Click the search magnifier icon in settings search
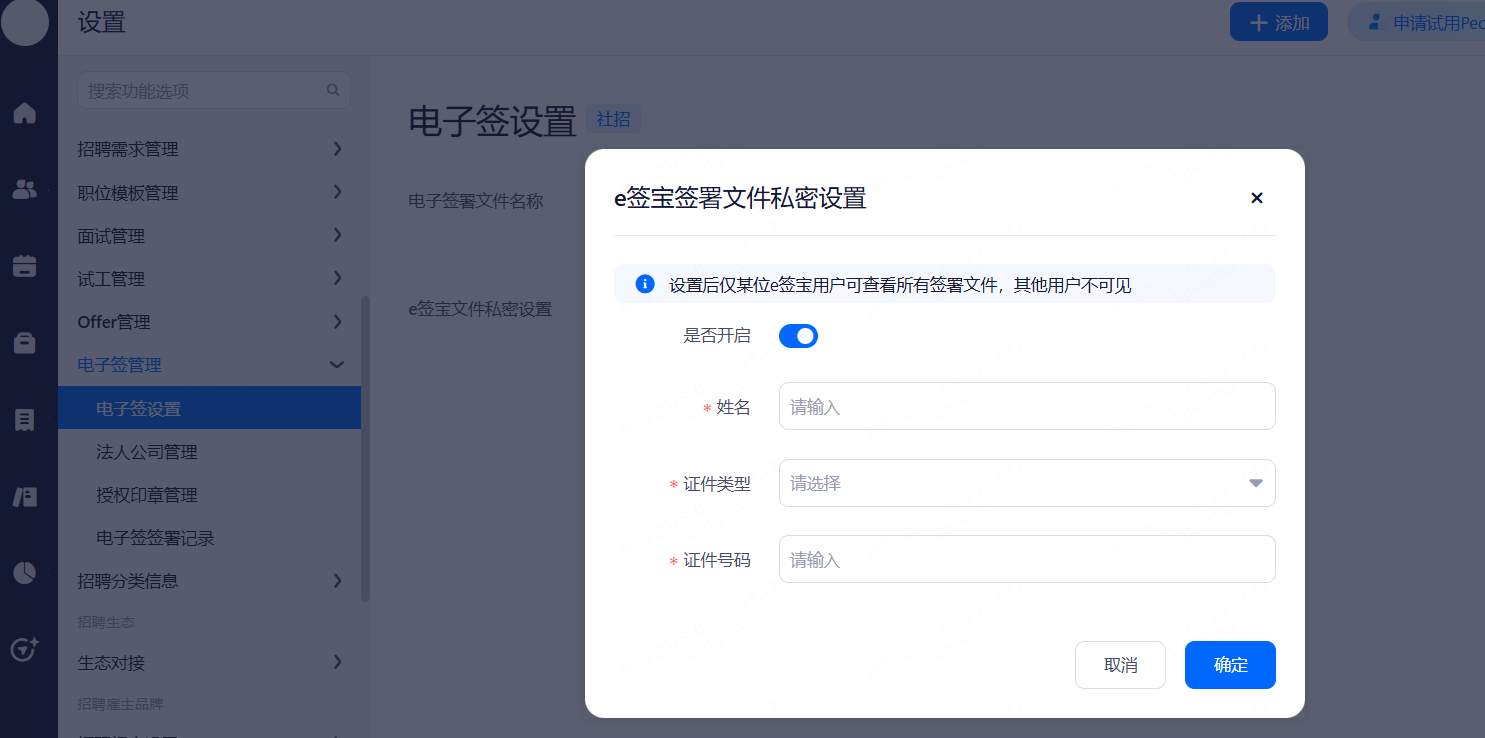The height and width of the screenshot is (738, 1485). pos(333,90)
